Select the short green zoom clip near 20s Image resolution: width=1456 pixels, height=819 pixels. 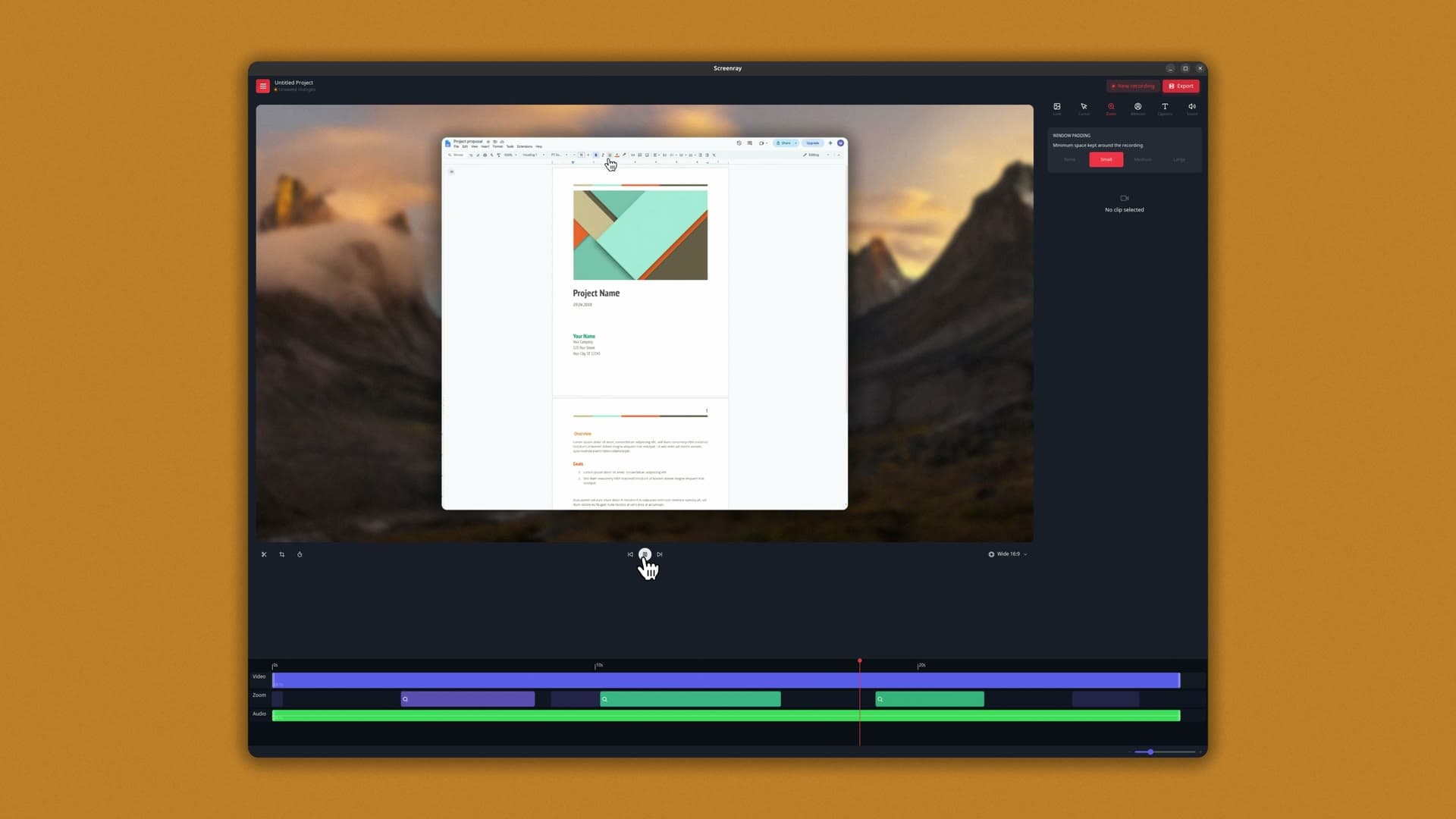(x=930, y=699)
